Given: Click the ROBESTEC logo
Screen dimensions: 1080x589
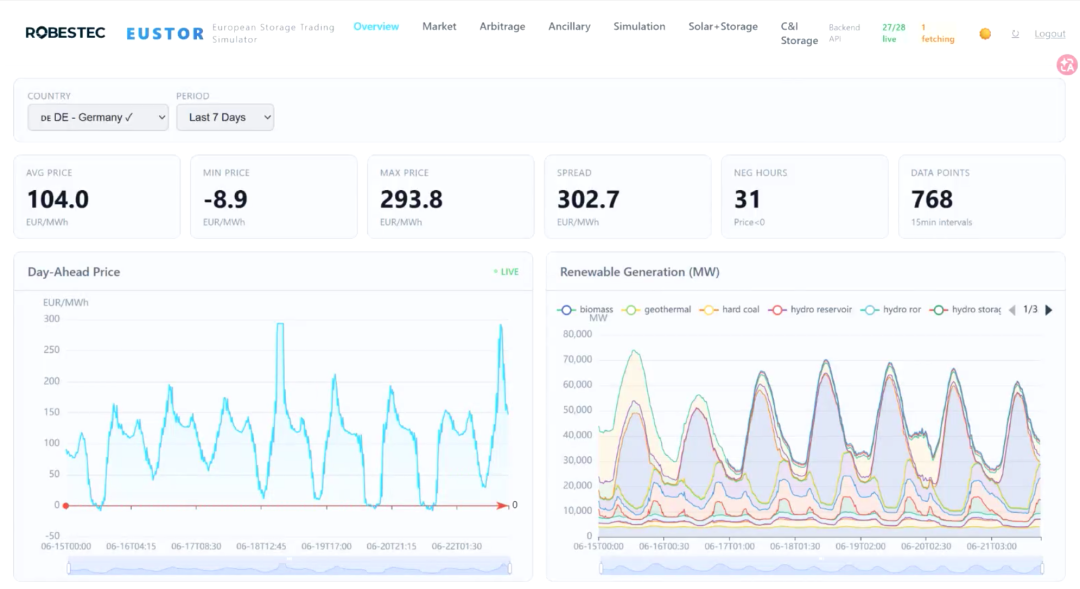Looking at the screenshot, I should click(65, 33).
